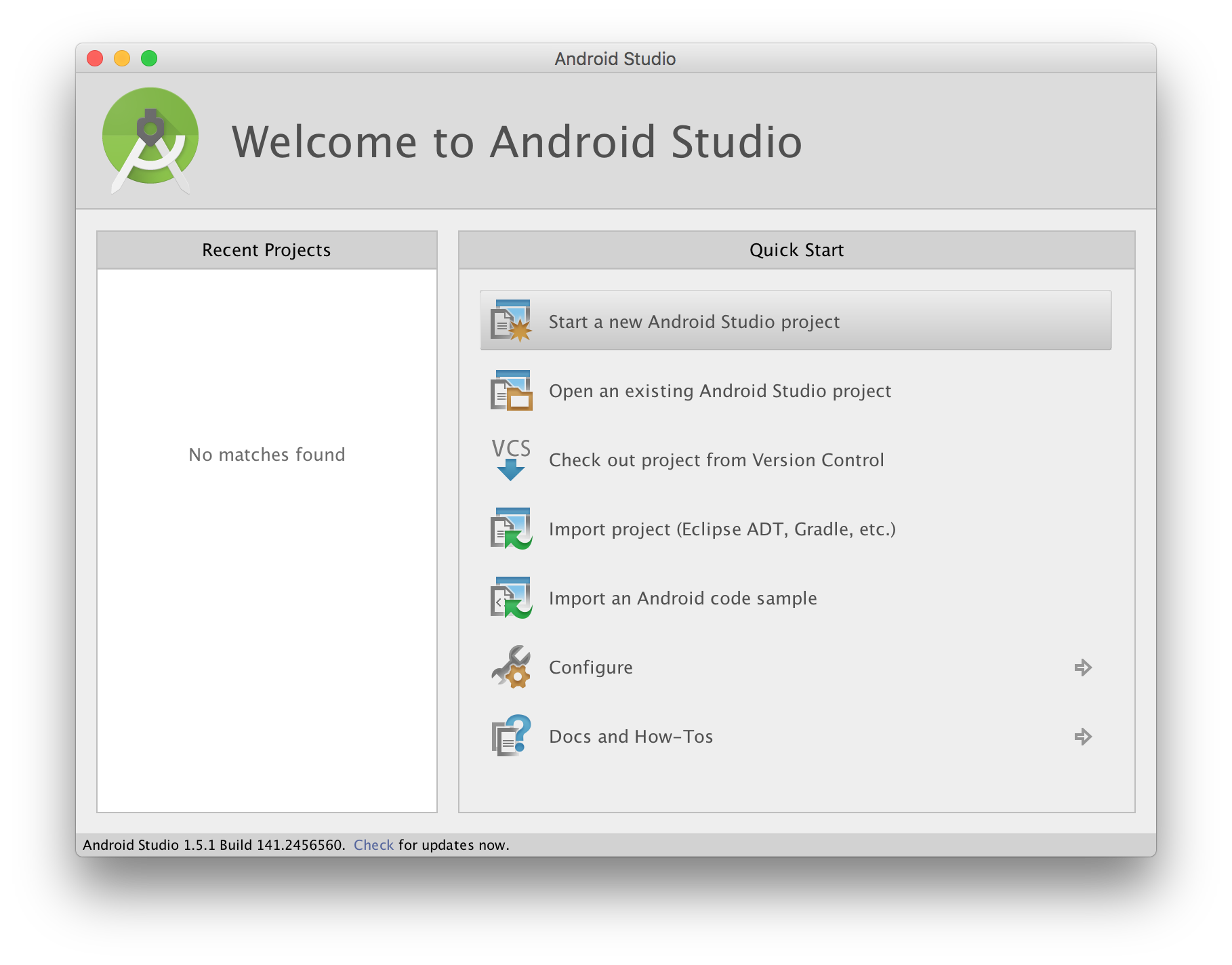The height and width of the screenshot is (965, 1232).
Task: Click the Android Studio compass logo
Action: point(150,140)
